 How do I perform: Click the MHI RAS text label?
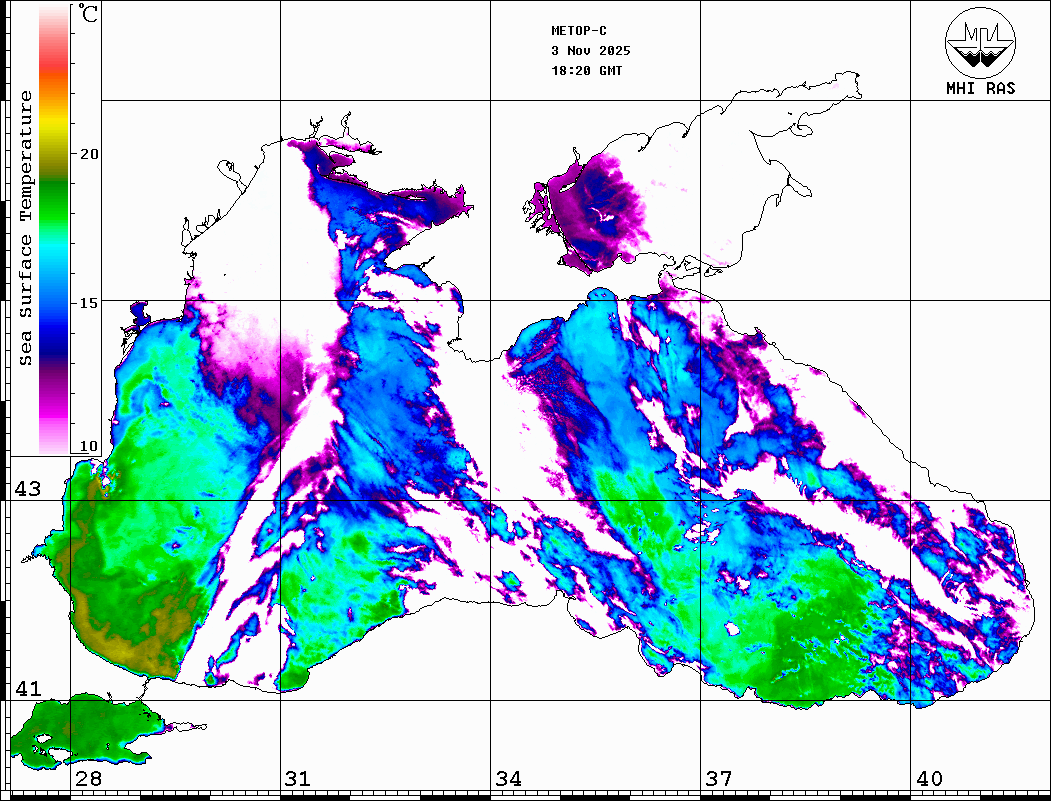[980, 89]
